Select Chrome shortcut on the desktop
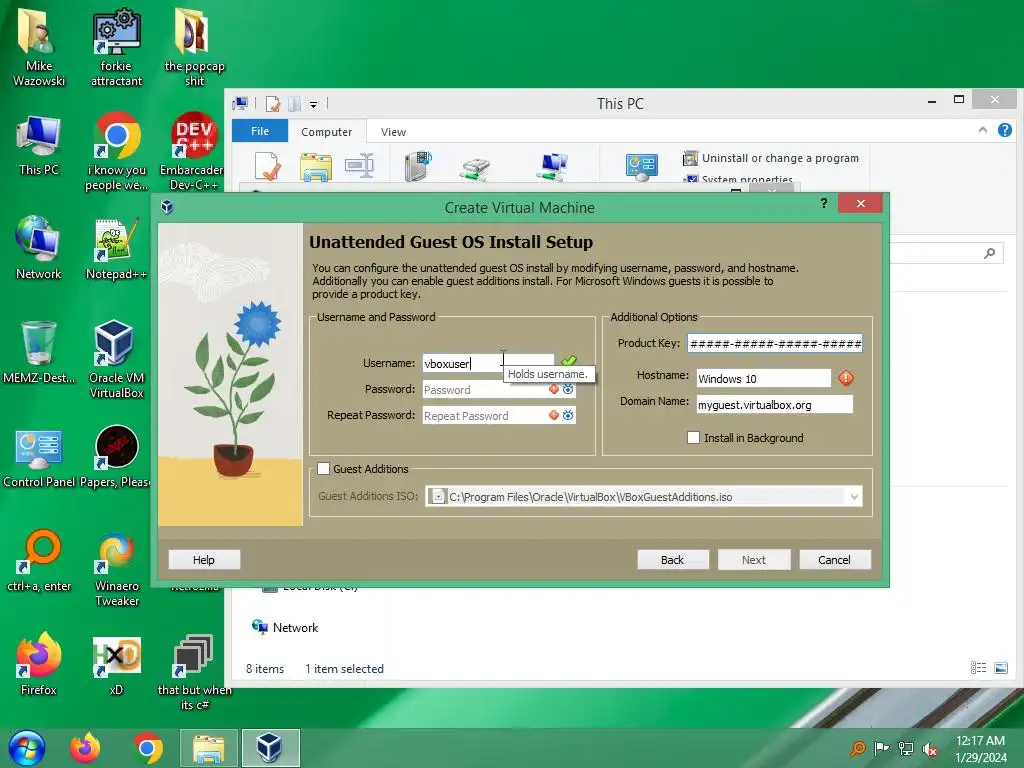 tap(117, 152)
